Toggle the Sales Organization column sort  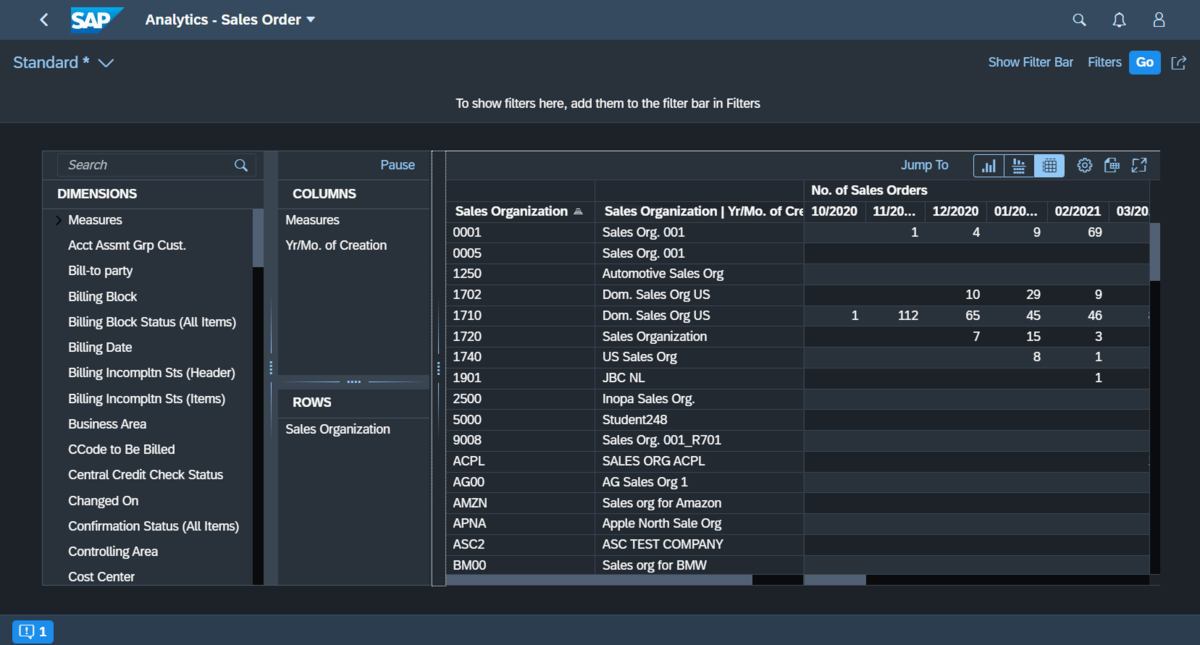pyautogui.click(x=512, y=211)
